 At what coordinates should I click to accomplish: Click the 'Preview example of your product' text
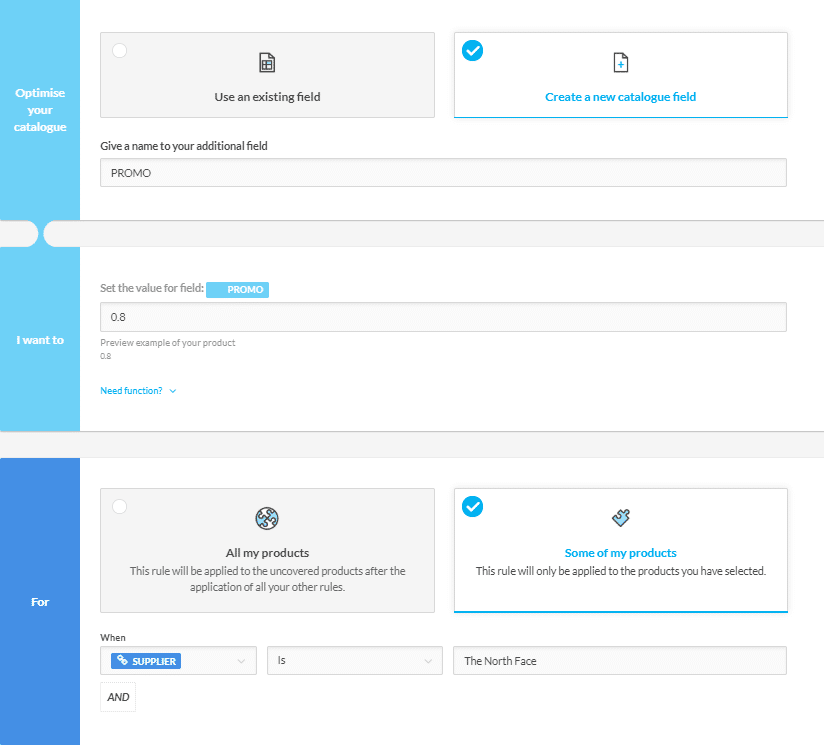click(168, 343)
